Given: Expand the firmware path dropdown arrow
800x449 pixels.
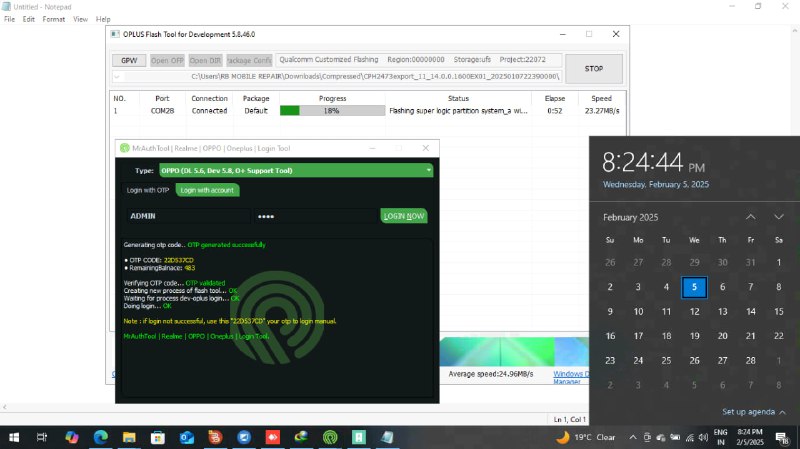Looking at the screenshot, I should [x=117, y=77].
